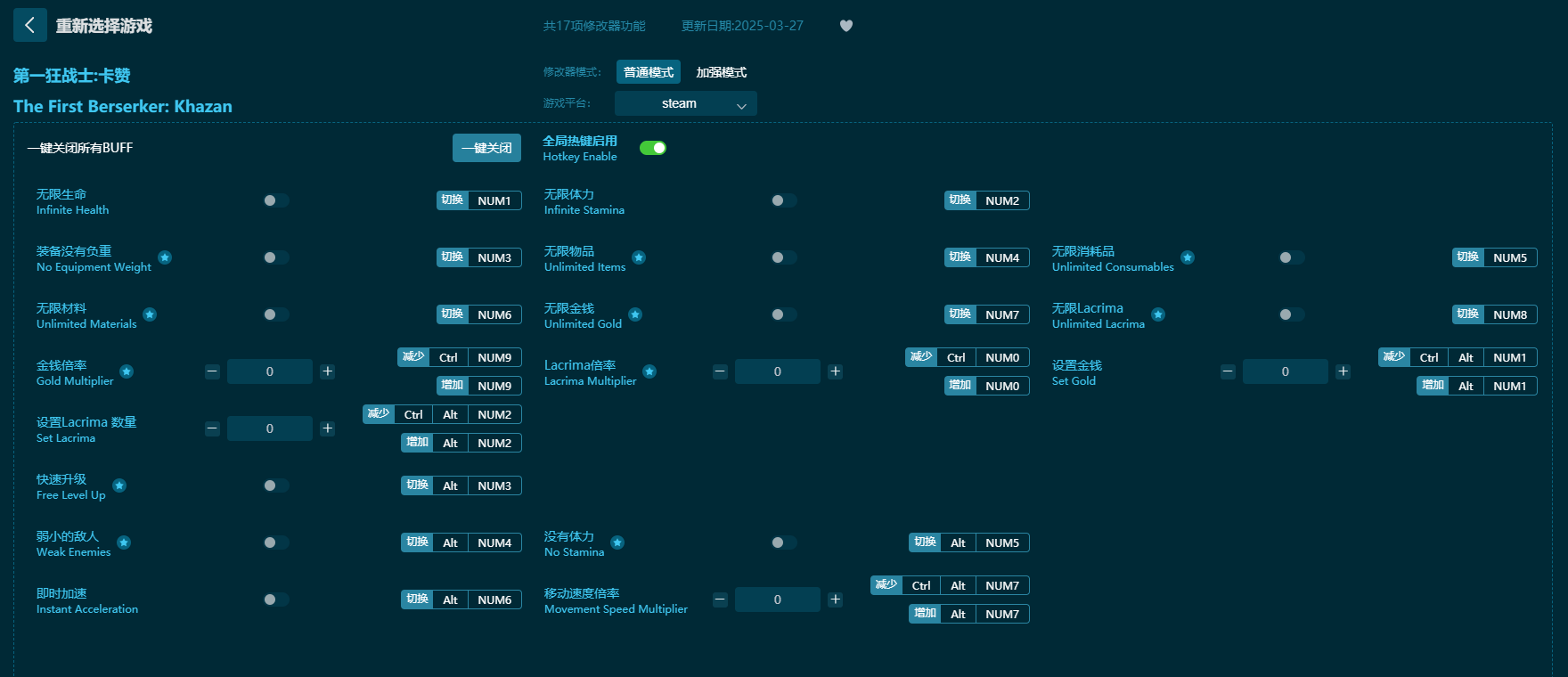Select 普通模式 mode tab

pyautogui.click(x=649, y=72)
